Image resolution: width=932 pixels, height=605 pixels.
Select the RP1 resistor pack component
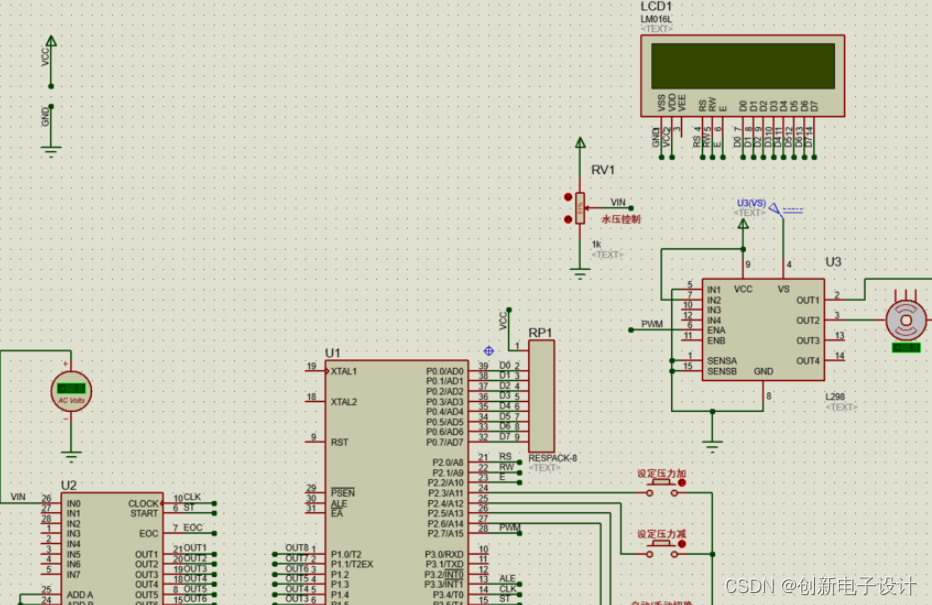click(541, 396)
